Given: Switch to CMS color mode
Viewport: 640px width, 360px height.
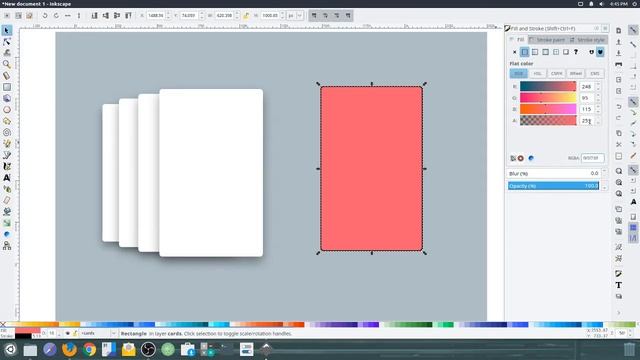Looking at the screenshot, I should pyautogui.click(x=595, y=73).
